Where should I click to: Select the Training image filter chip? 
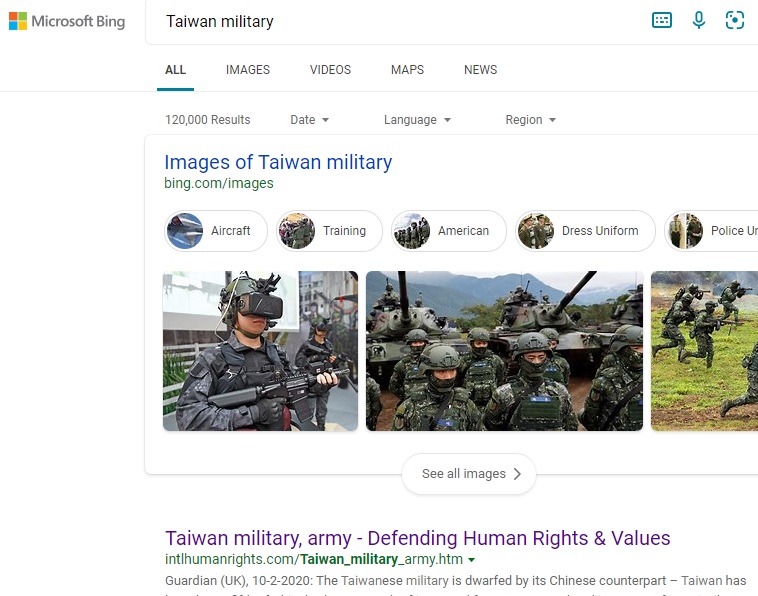point(329,231)
